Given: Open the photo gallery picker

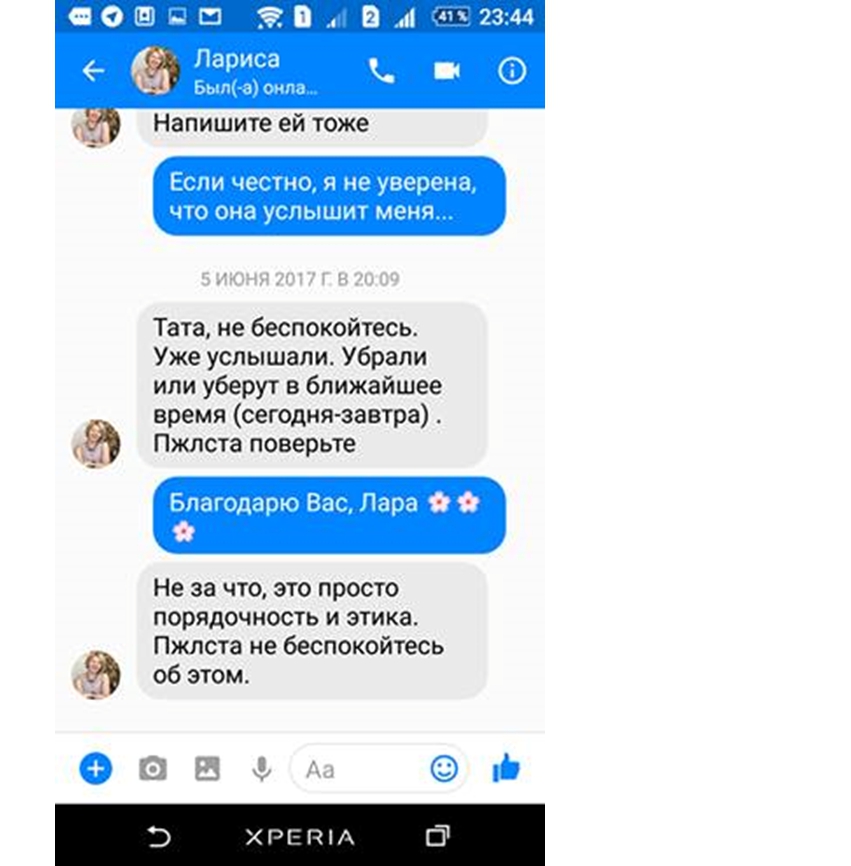Looking at the screenshot, I should 207,768.
